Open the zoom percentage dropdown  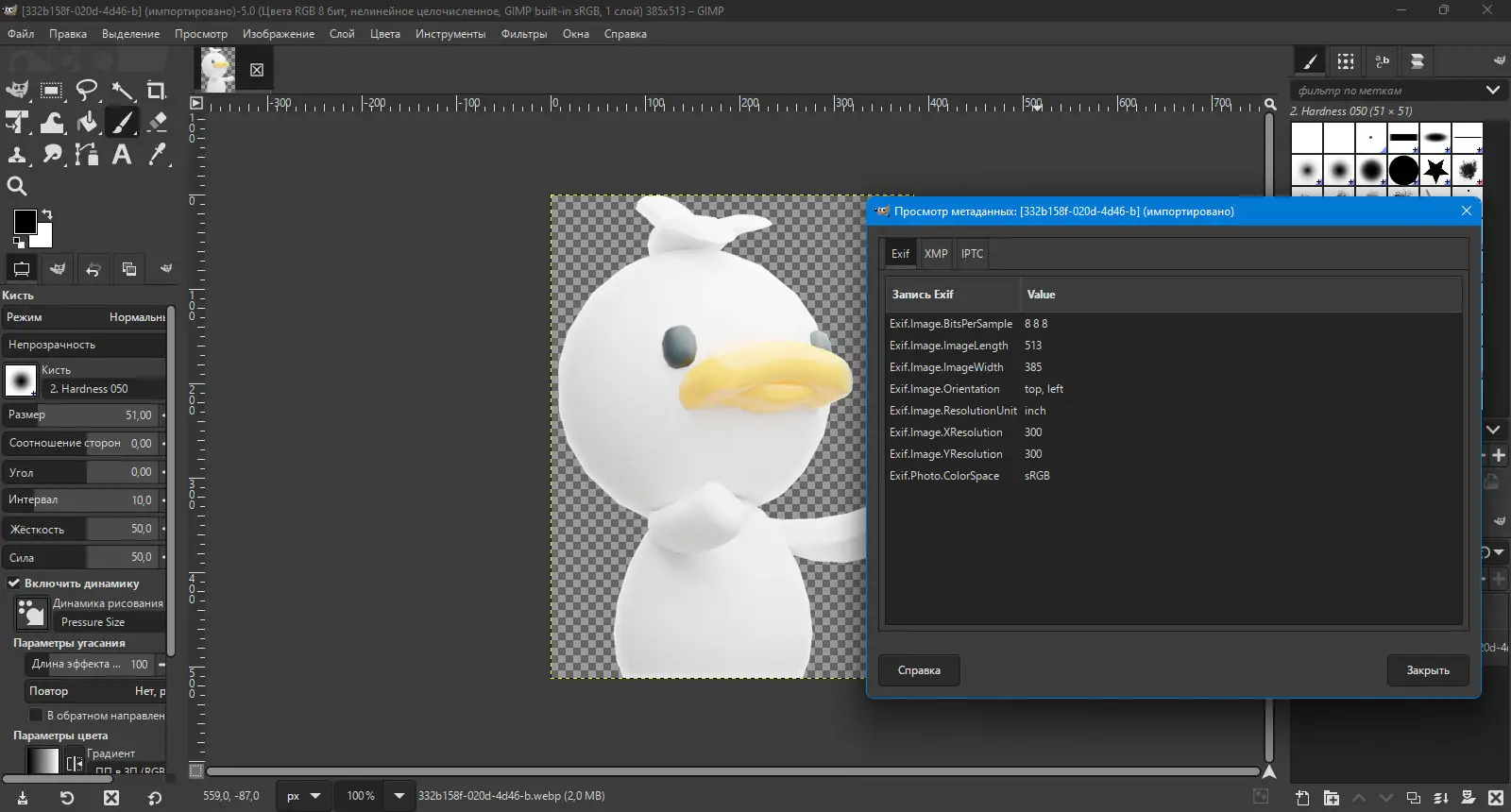pyautogui.click(x=399, y=796)
